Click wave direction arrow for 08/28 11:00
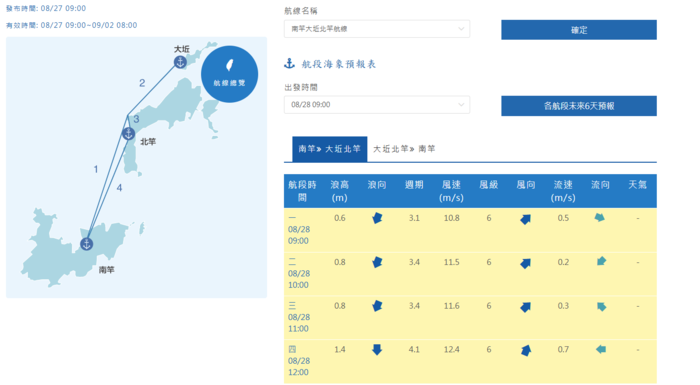The image size is (700, 385). click(377, 305)
